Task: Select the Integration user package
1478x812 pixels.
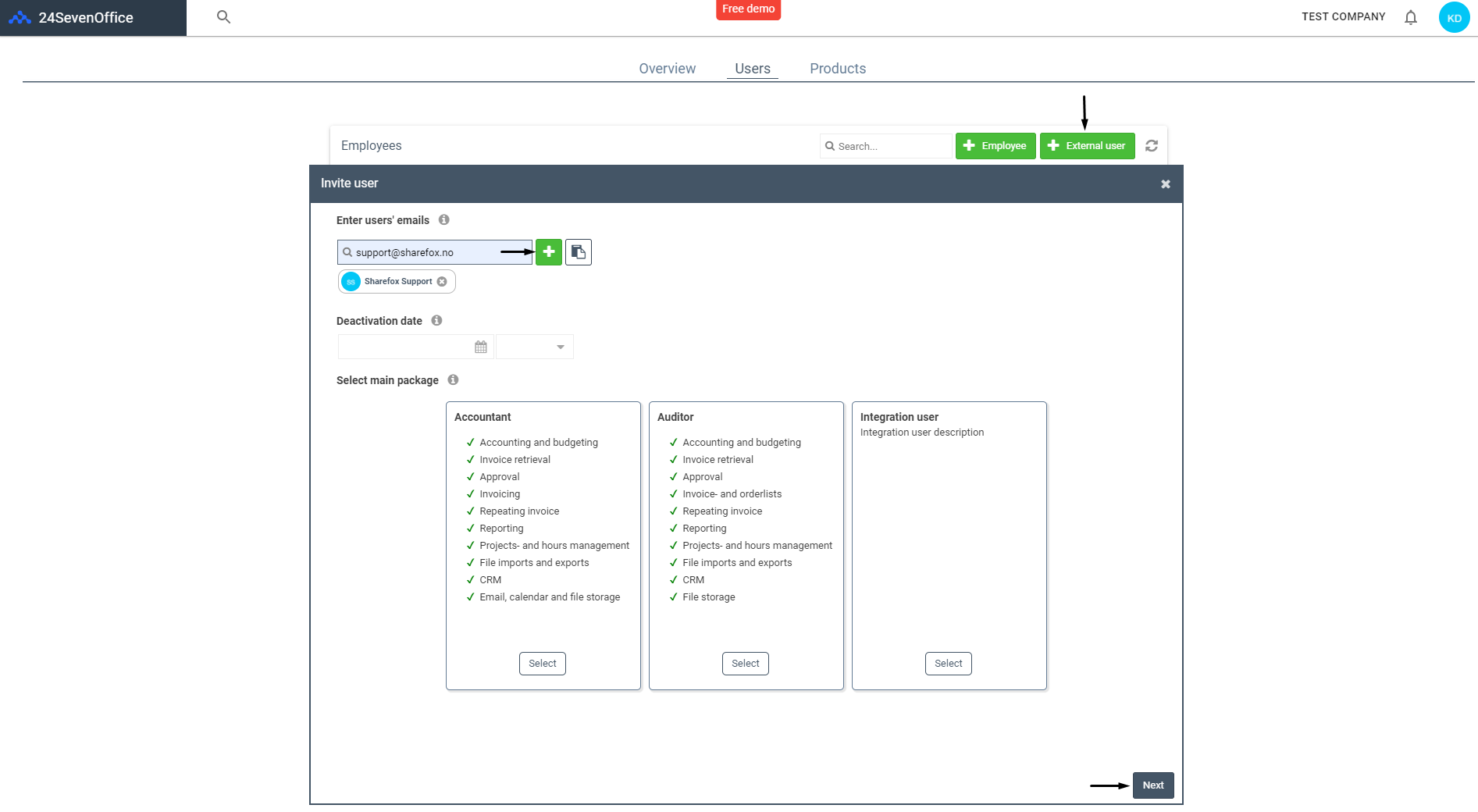Action: coord(949,664)
